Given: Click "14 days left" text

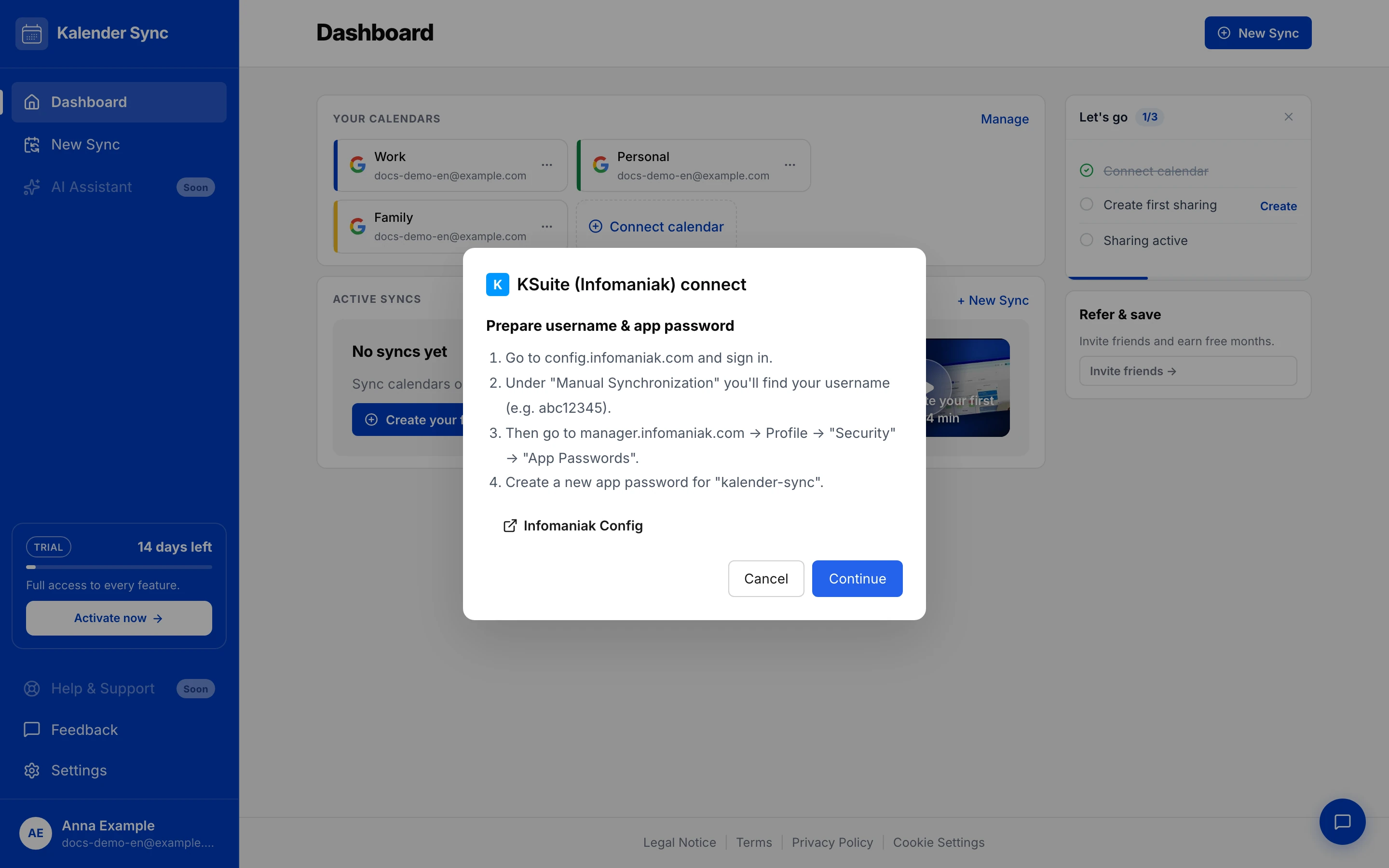Looking at the screenshot, I should pos(175,547).
